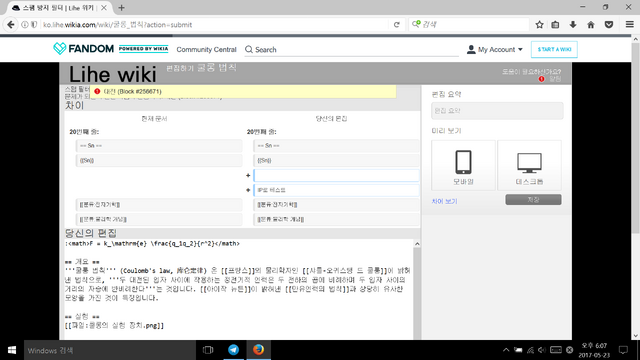The width and height of the screenshot is (640, 360).
Task: Open Task View on the taskbar
Action: point(208,350)
